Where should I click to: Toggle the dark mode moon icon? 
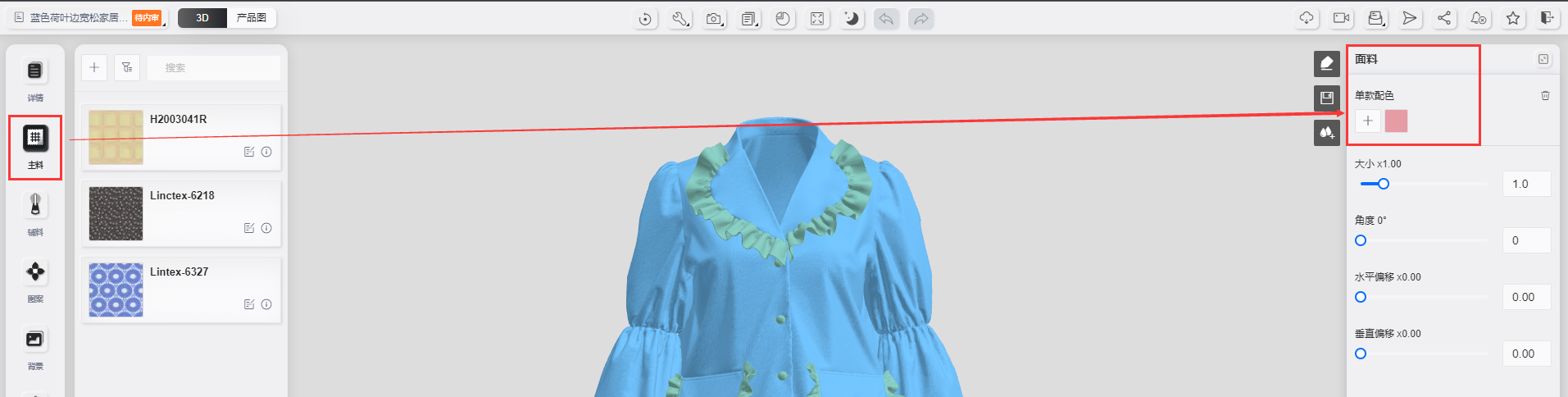tap(852, 19)
